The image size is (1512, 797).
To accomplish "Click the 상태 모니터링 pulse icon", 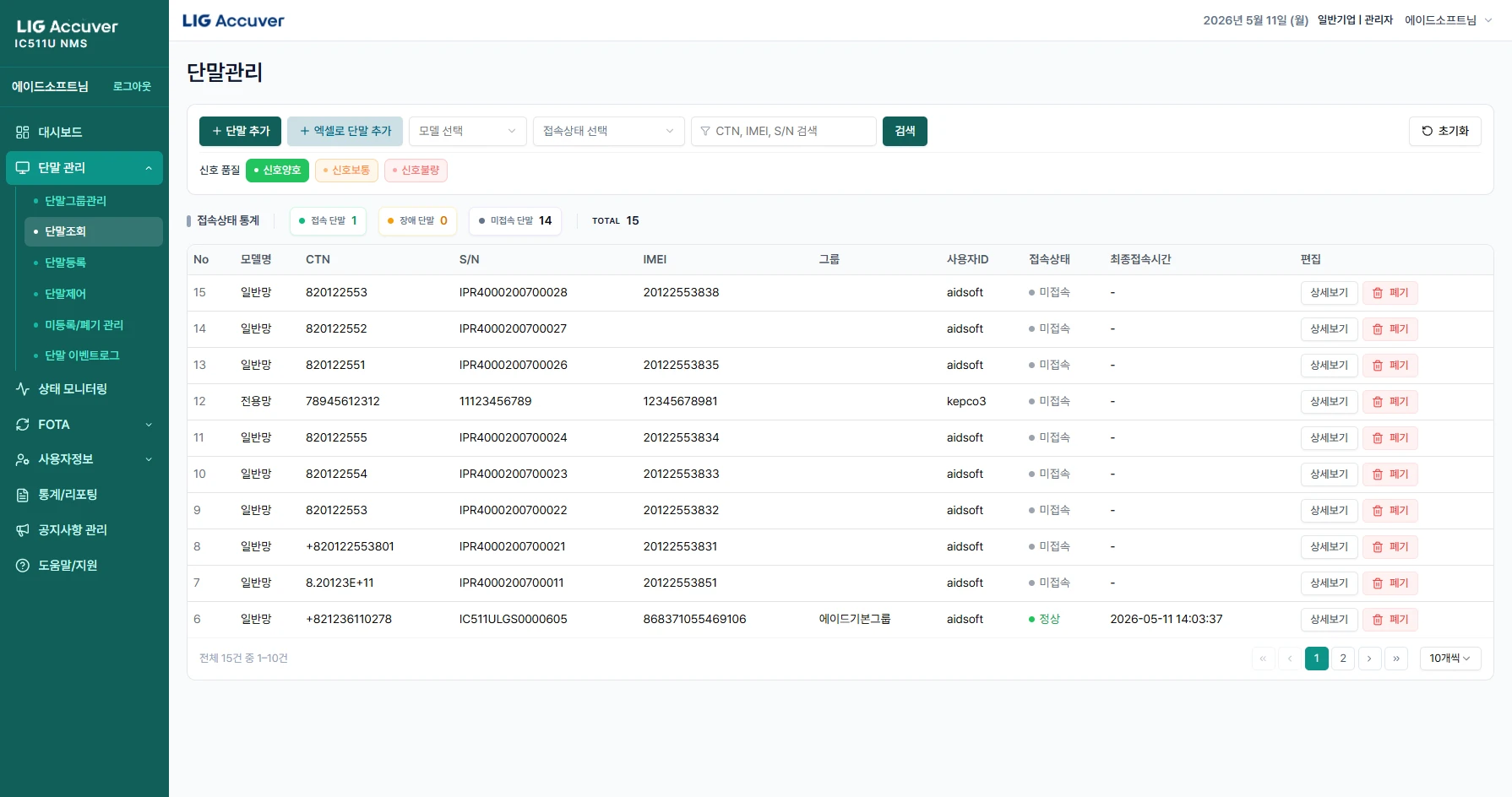I will tap(23, 389).
